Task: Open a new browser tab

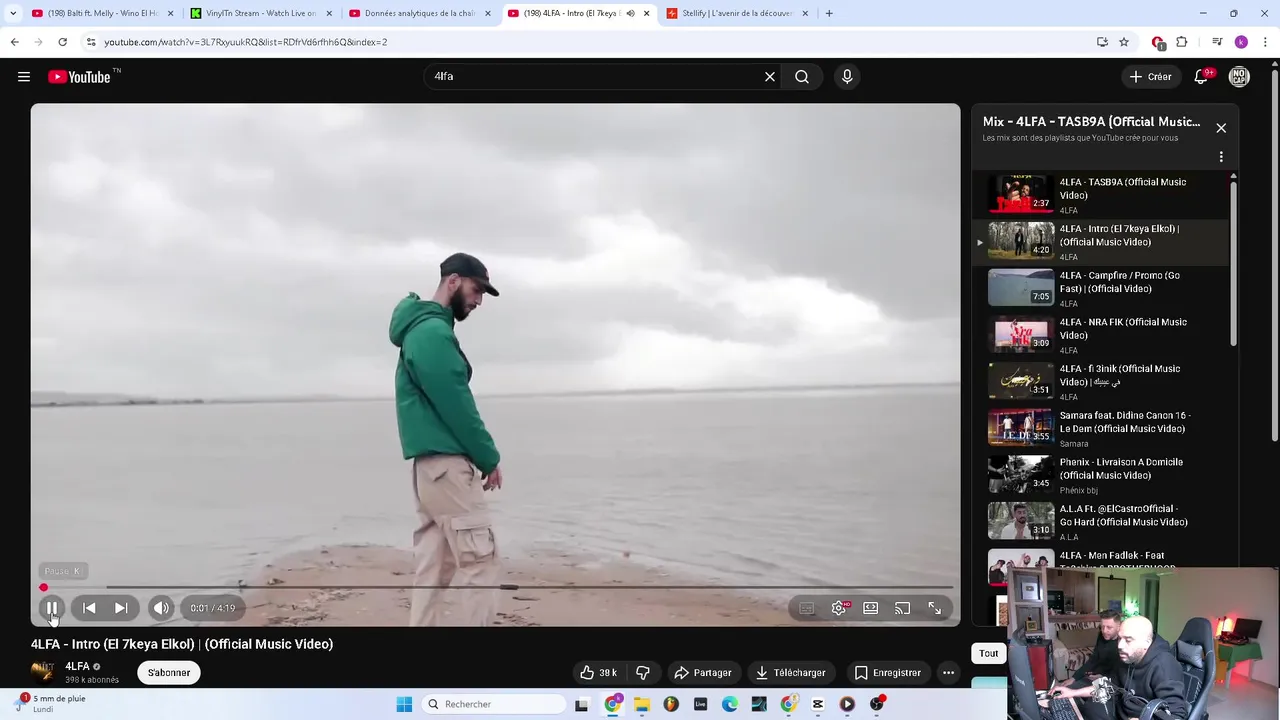Action: click(x=829, y=13)
